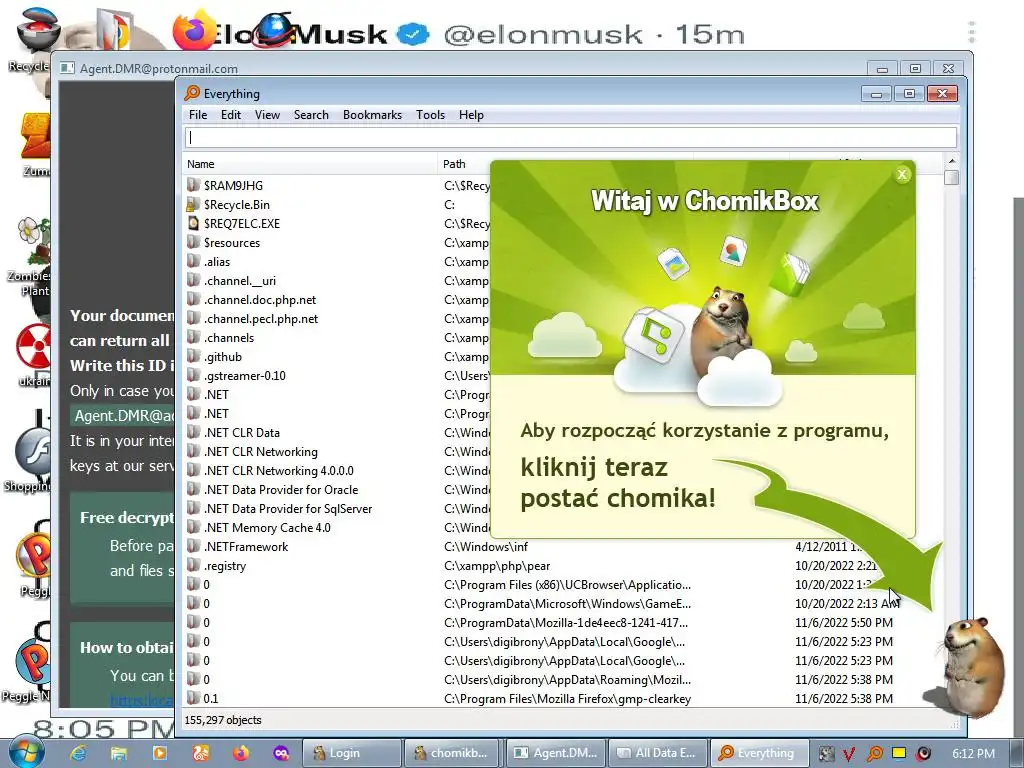Image resolution: width=1024 pixels, height=768 pixels.
Task: Click the scroll-up arrow of results list
Action: tap(952, 161)
